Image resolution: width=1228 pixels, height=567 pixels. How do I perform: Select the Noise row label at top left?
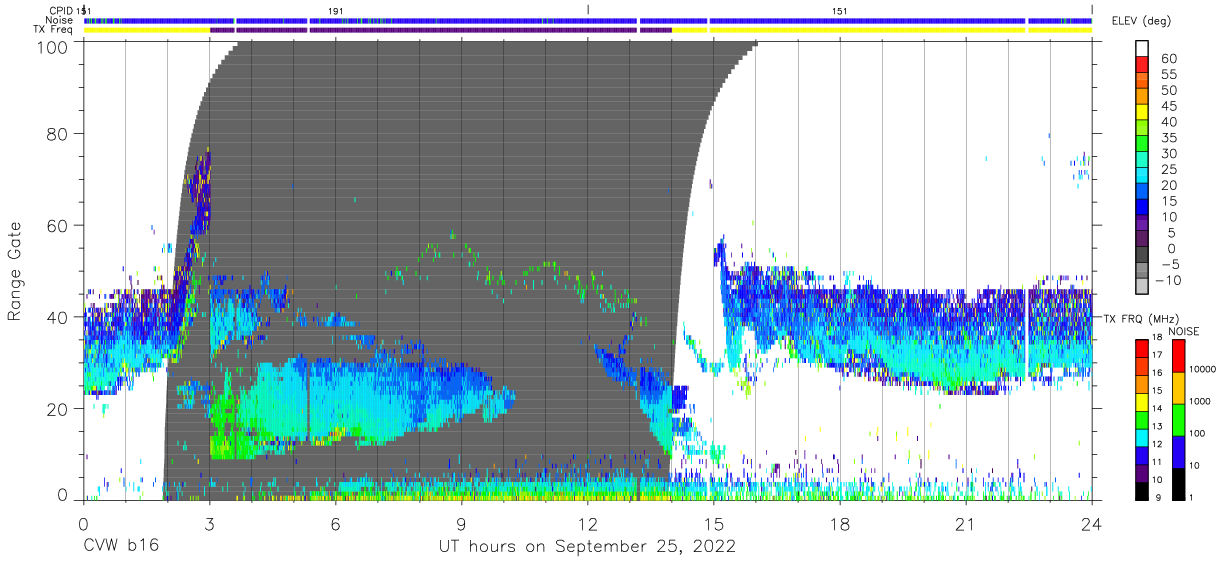59,20
